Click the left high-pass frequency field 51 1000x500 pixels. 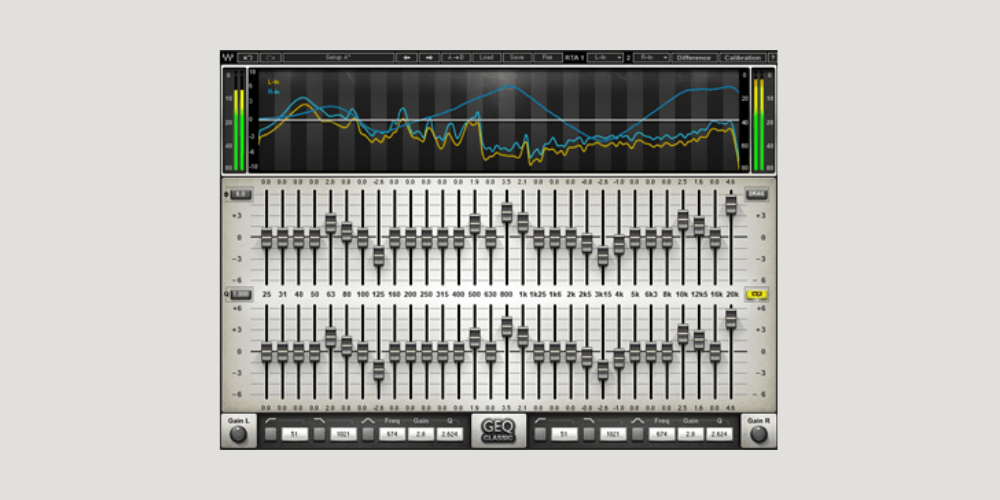point(295,434)
